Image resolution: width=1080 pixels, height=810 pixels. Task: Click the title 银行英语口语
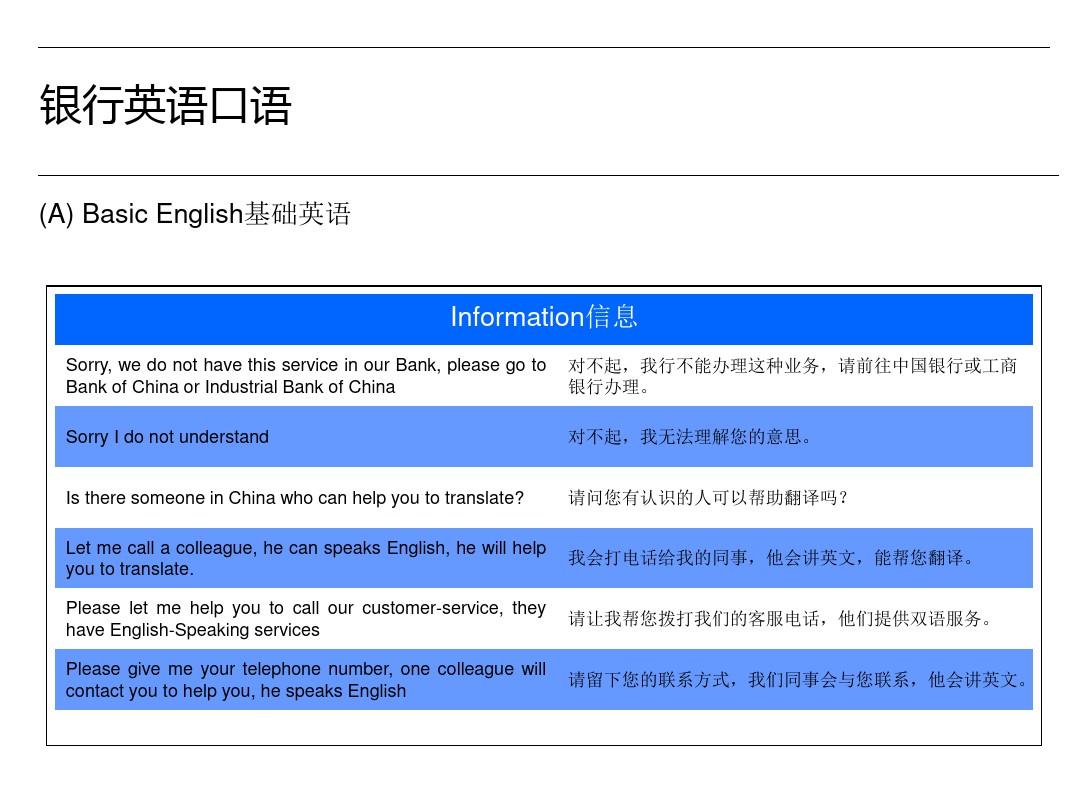coord(165,105)
